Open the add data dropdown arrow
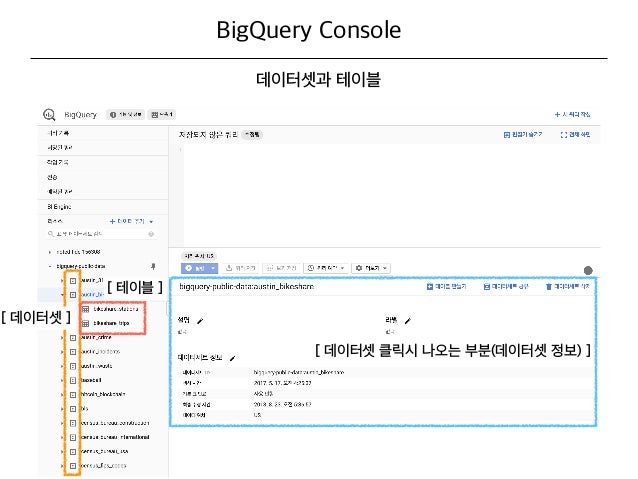 (x=151, y=221)
